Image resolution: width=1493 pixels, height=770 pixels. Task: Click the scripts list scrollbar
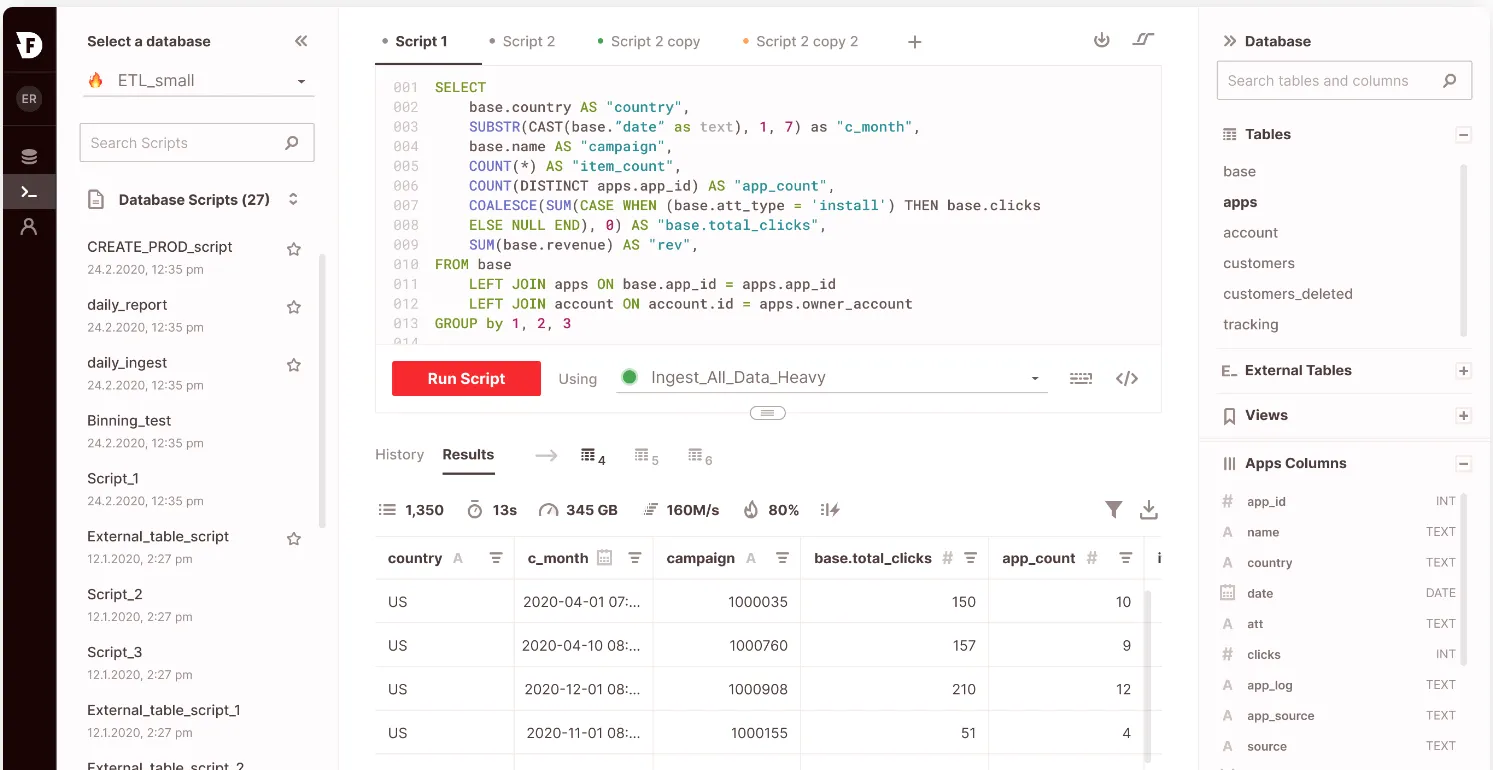[x=322, y=390]
